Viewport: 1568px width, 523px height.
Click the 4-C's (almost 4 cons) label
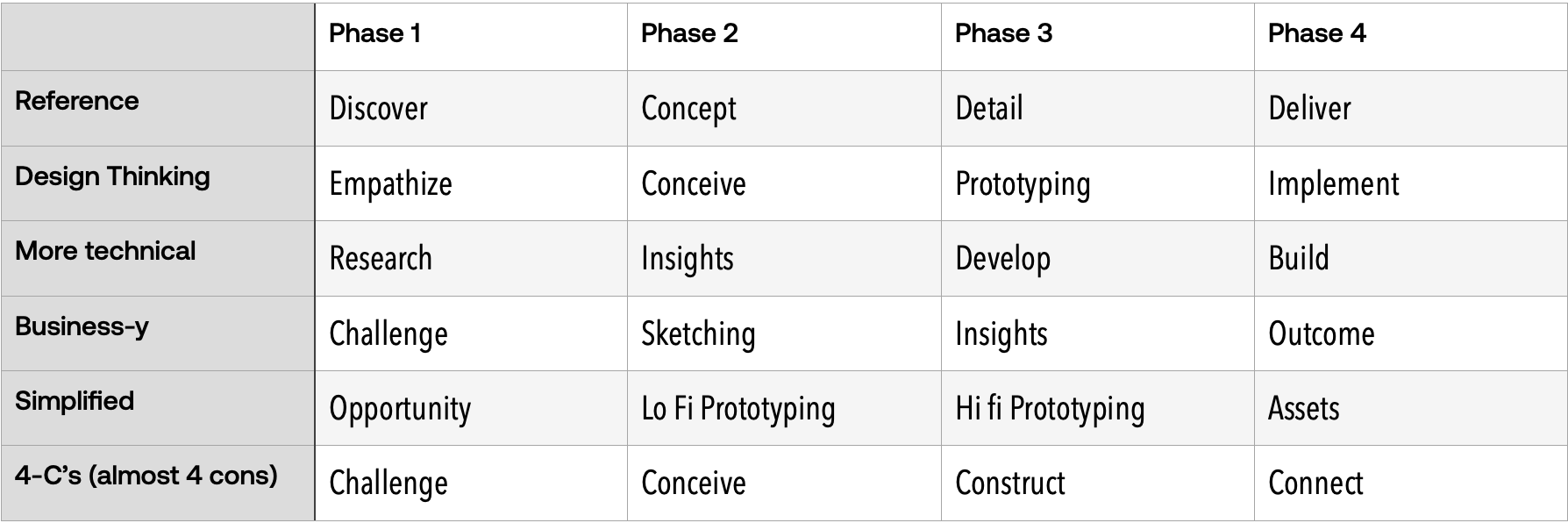[146, 476]
